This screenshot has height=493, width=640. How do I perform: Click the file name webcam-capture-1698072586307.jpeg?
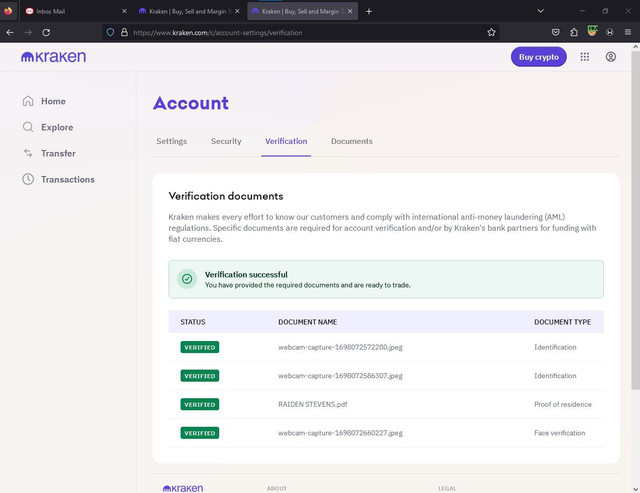point(340,375)
